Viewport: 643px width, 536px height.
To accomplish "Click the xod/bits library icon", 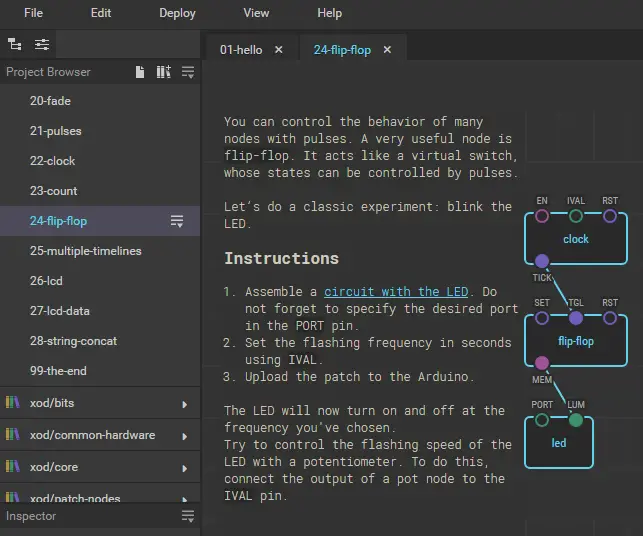I will [12, 402].
